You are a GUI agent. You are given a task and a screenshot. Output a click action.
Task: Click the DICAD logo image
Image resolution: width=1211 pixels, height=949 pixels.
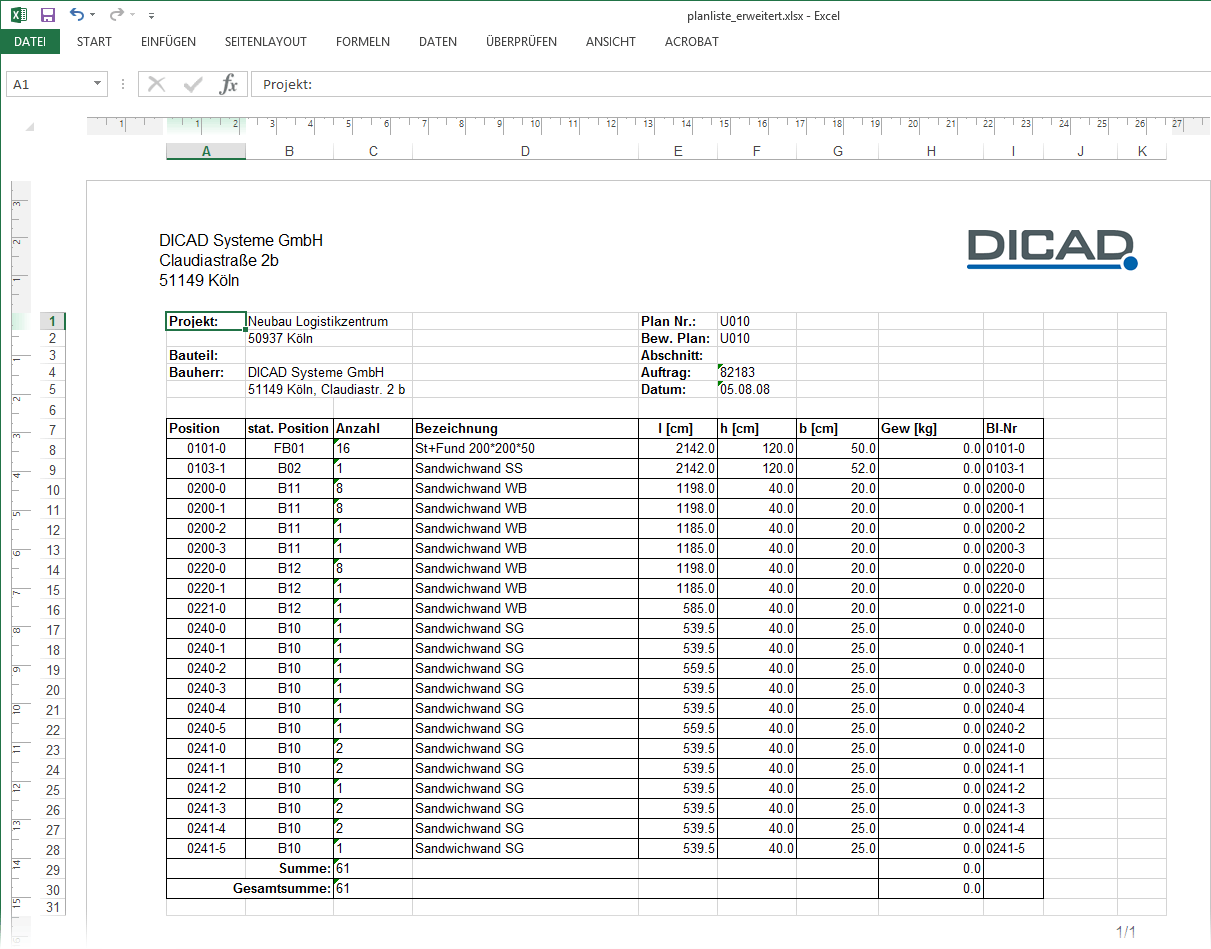(1053, 250)
